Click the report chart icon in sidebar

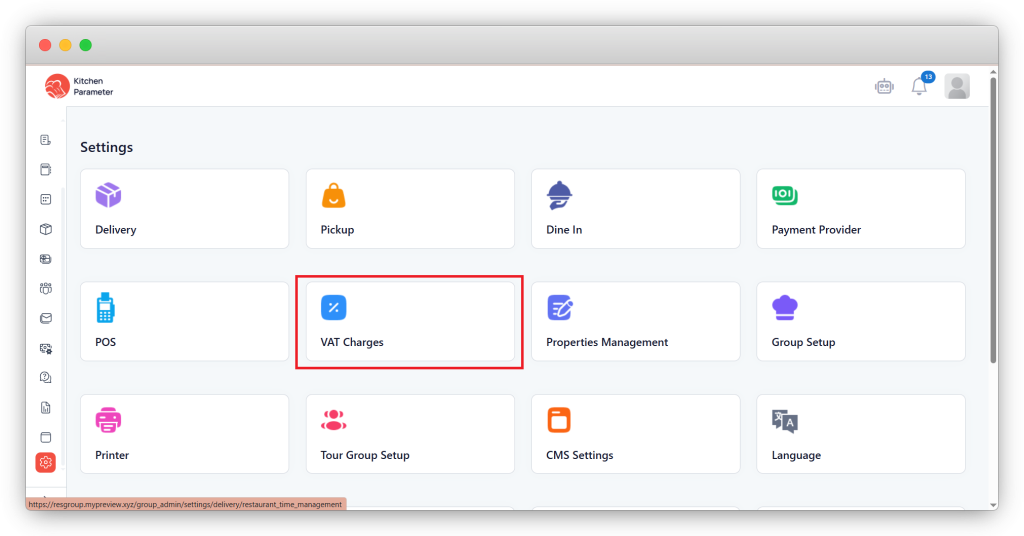45,407
